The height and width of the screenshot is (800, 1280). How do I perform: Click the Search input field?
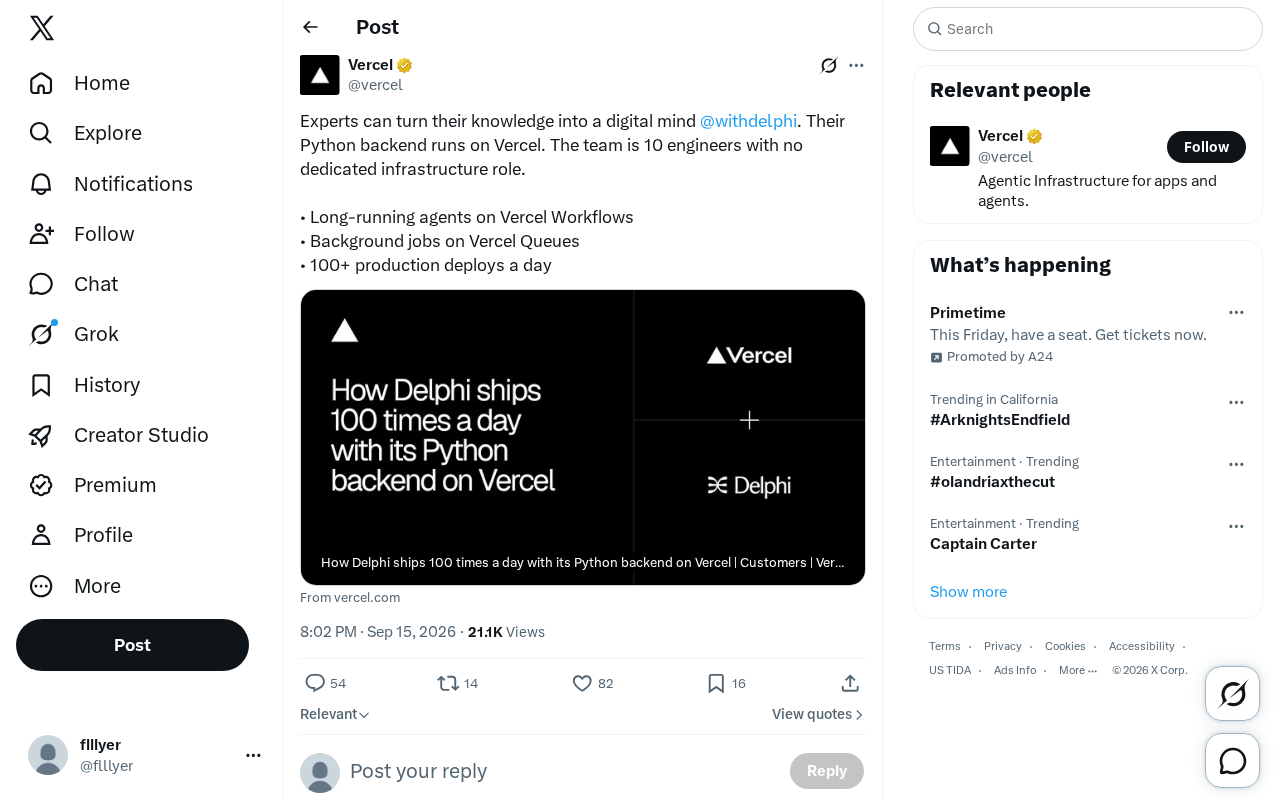[x=1088, y=29]
